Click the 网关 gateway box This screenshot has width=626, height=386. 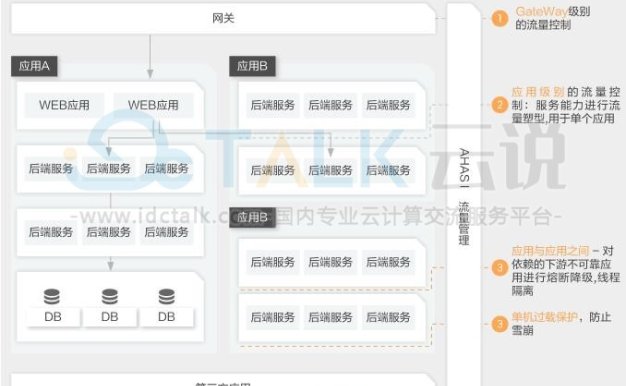[x=223, y=18]
